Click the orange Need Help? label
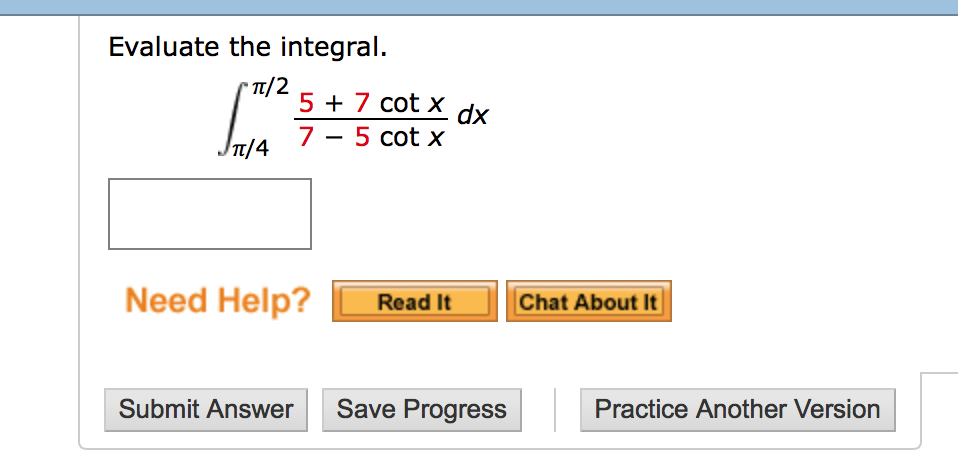This screenshot has width=958, height=454. pyautogui.click(x=218, y=300)
